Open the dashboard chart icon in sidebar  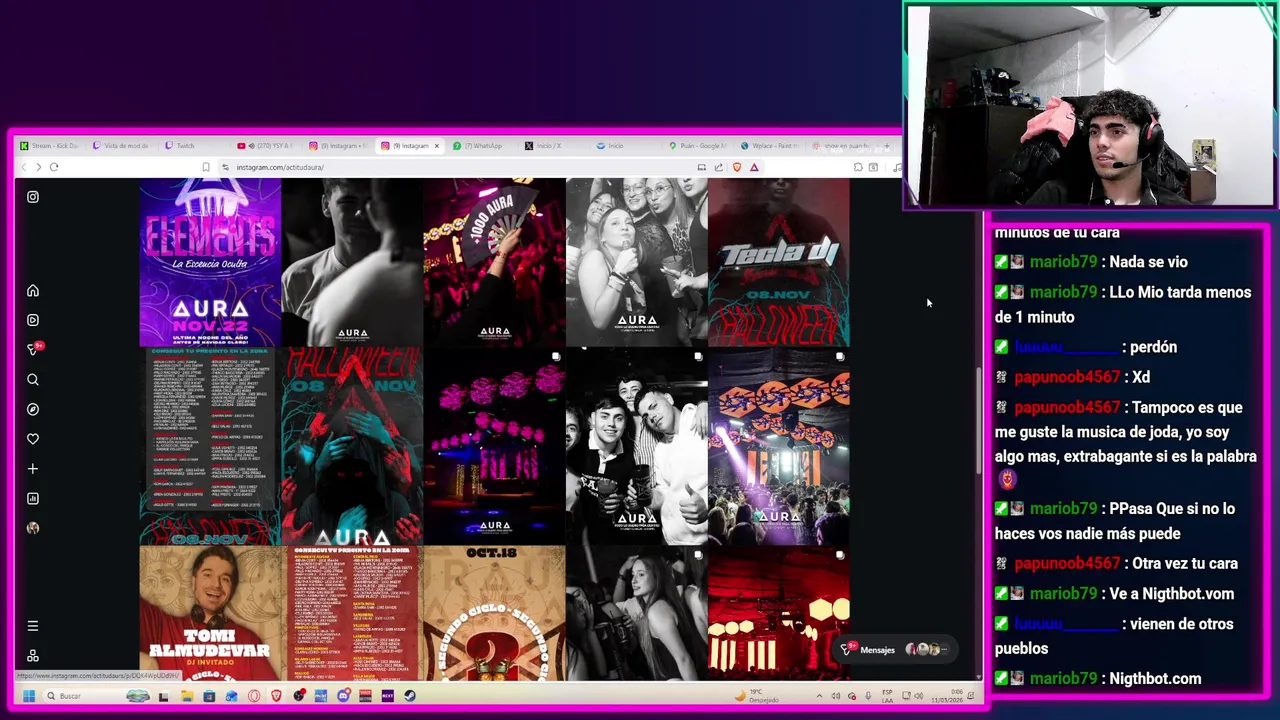pos(33,498)
